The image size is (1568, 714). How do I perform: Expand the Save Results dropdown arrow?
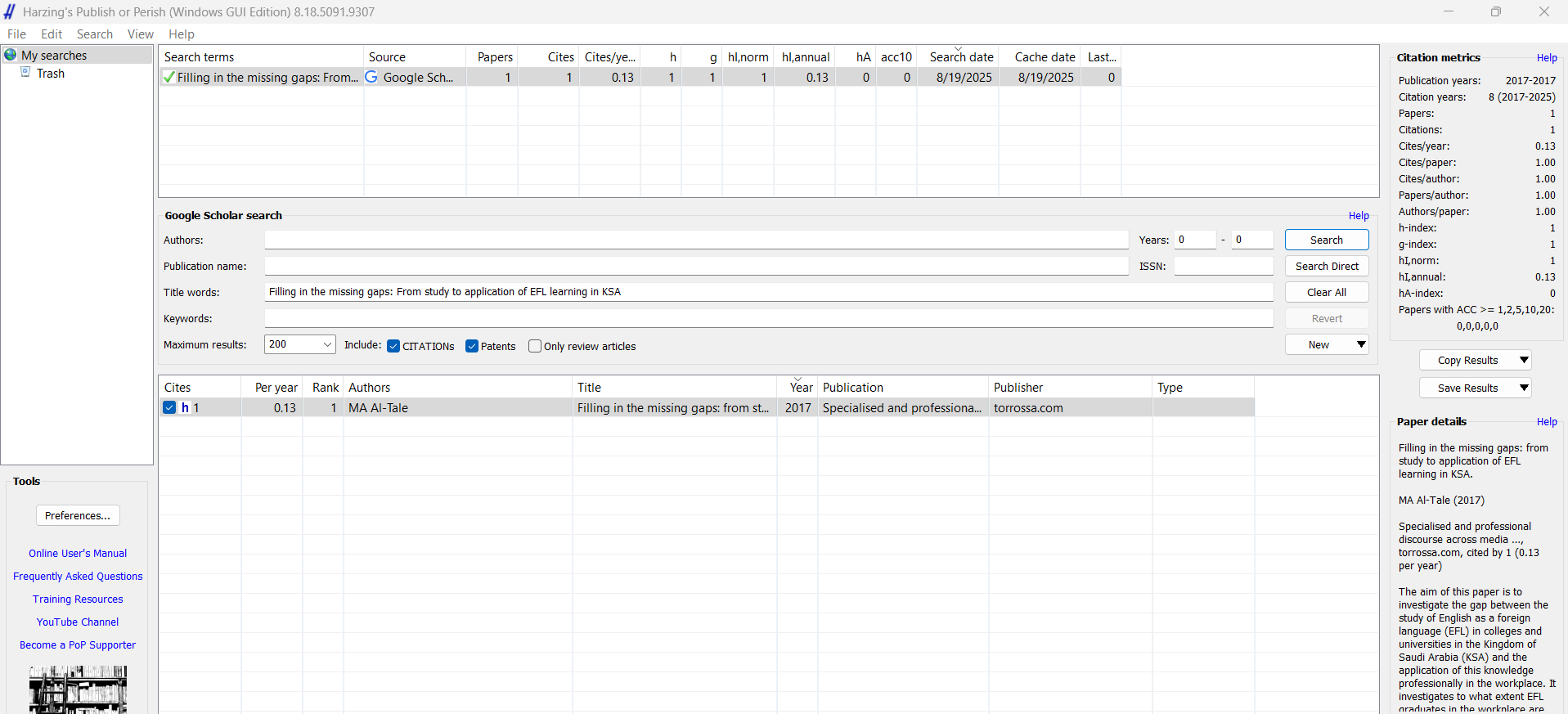point(1524,388)
